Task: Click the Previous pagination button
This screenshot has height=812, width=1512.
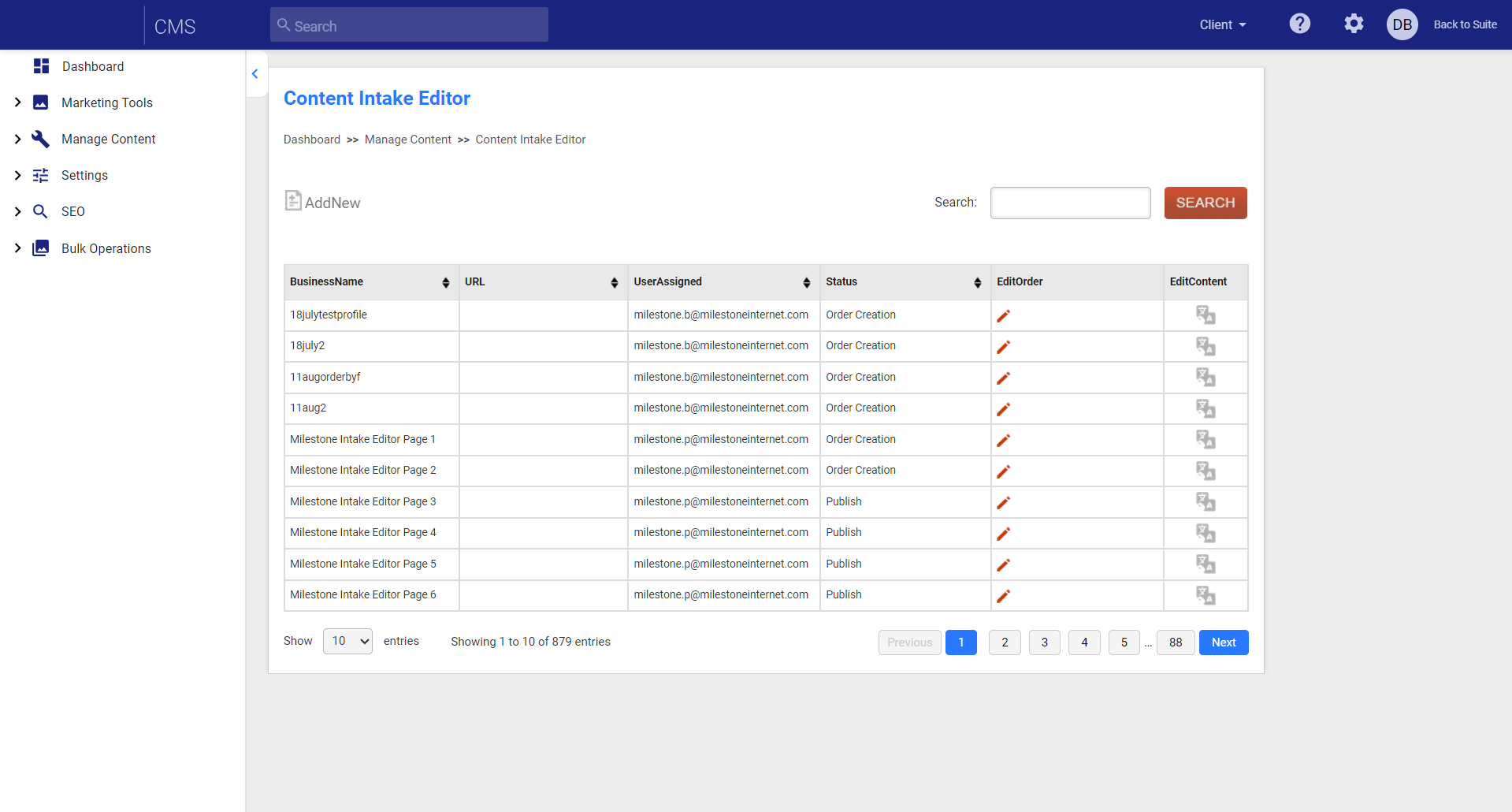Action: (x=910, y=643)
